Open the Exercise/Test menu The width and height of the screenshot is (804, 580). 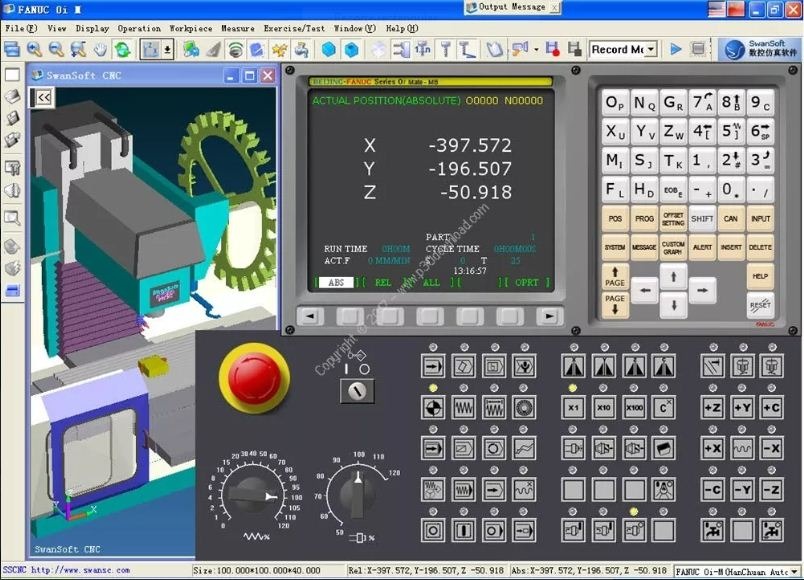coord(294,29)
